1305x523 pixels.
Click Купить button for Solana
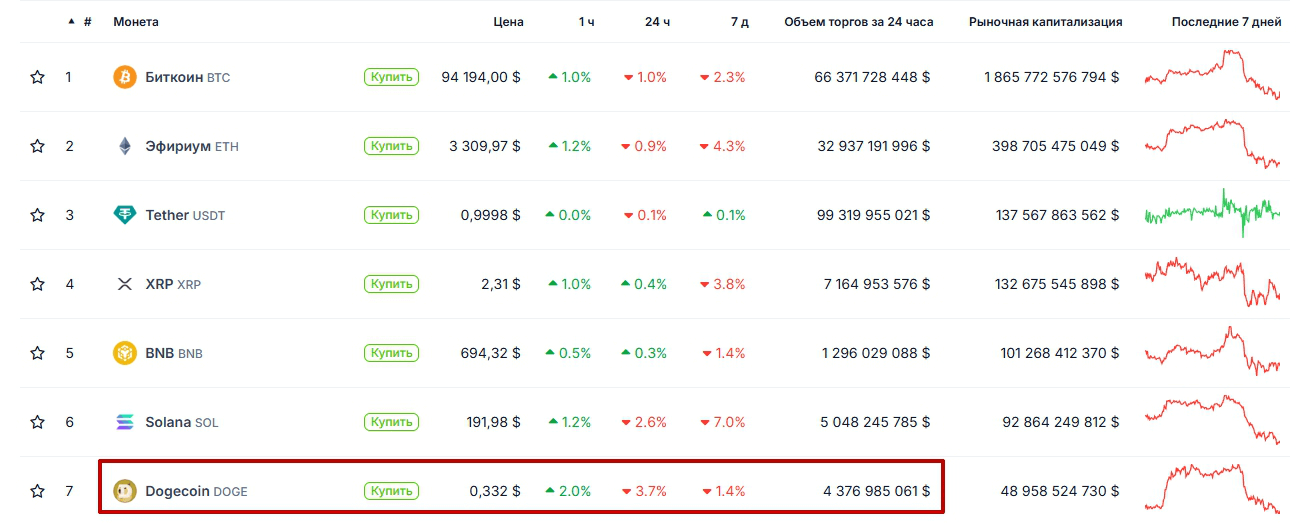coord(391,422)
